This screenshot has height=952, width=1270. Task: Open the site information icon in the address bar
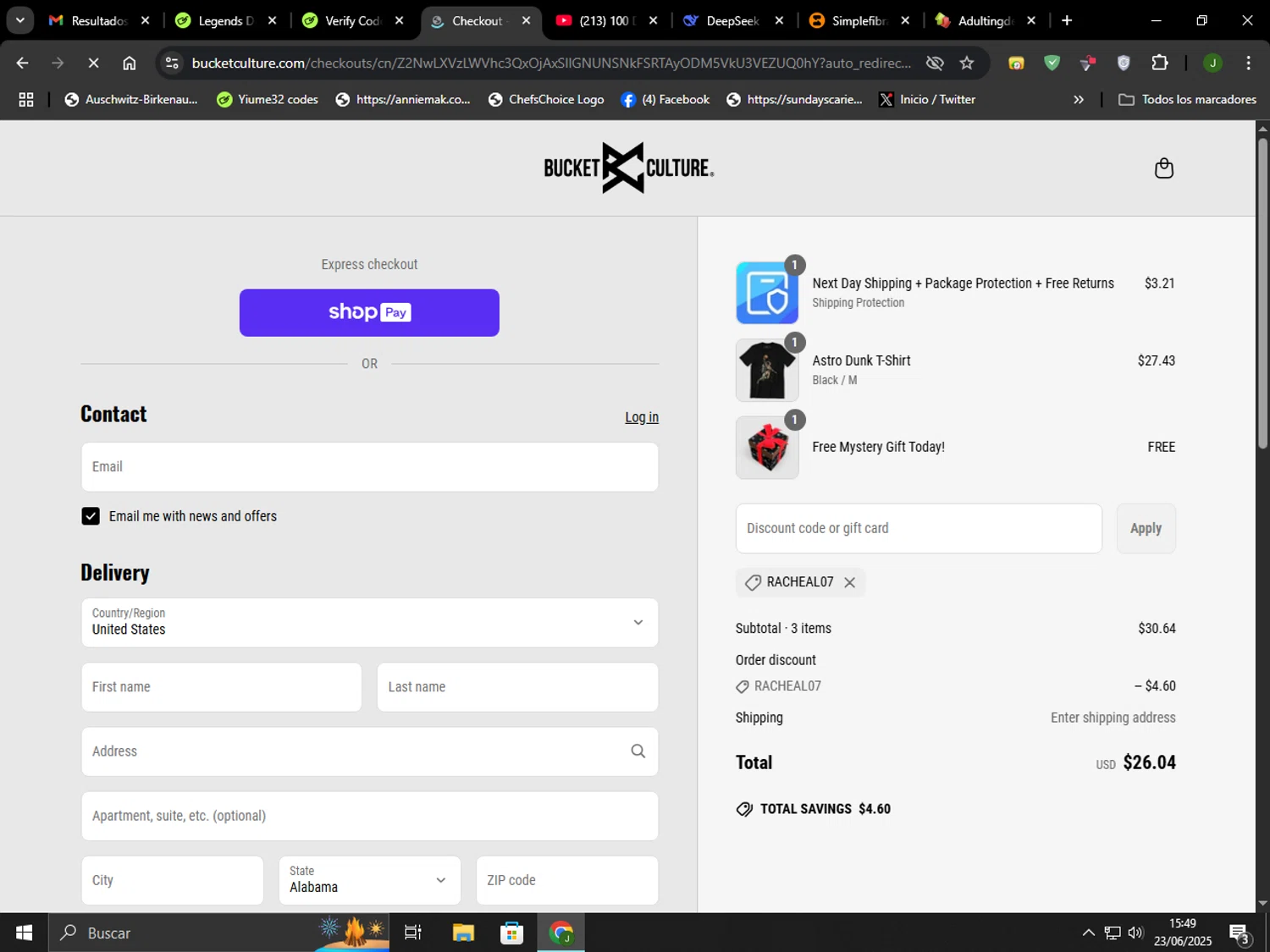pos(172,63)
